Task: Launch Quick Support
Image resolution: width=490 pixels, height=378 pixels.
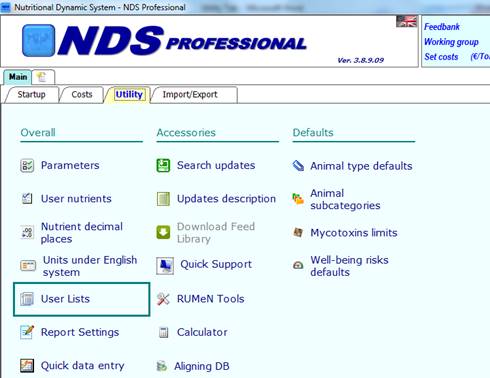Action: tap(216, 264)
